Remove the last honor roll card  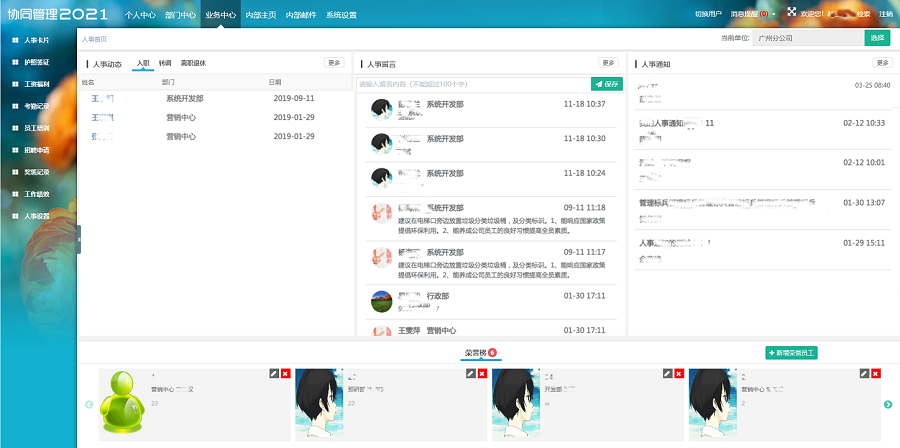click(x=876, y=373)
